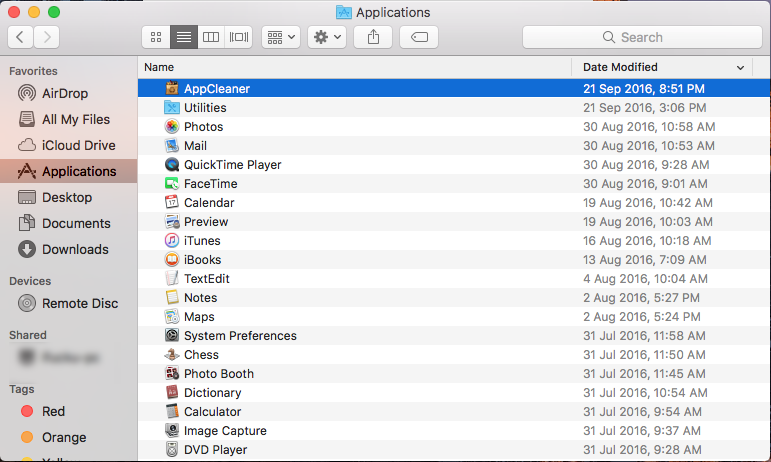
Task: Go back to previous folder
Action: pos(20,37)
